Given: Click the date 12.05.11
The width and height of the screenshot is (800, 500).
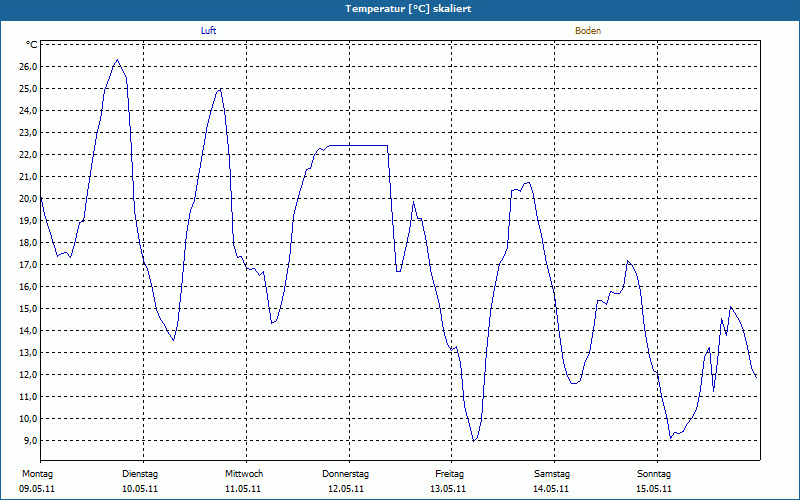Looking at the screenshot, I should [346, 489].
